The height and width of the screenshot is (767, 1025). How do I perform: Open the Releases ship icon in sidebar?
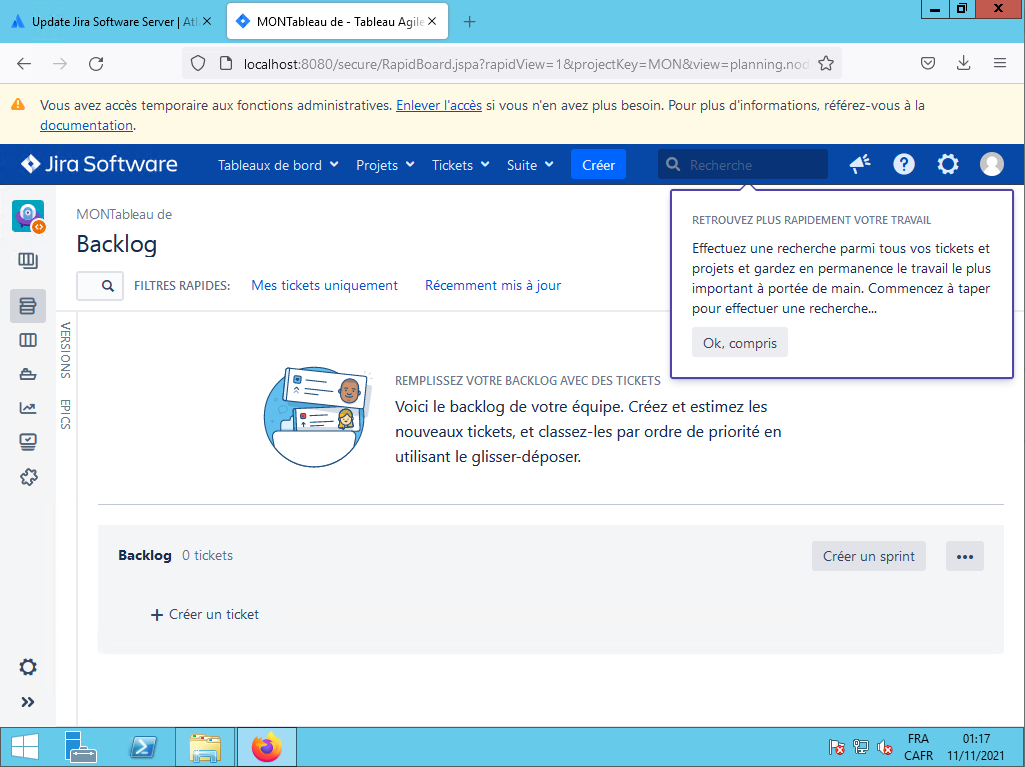(28, 374)
